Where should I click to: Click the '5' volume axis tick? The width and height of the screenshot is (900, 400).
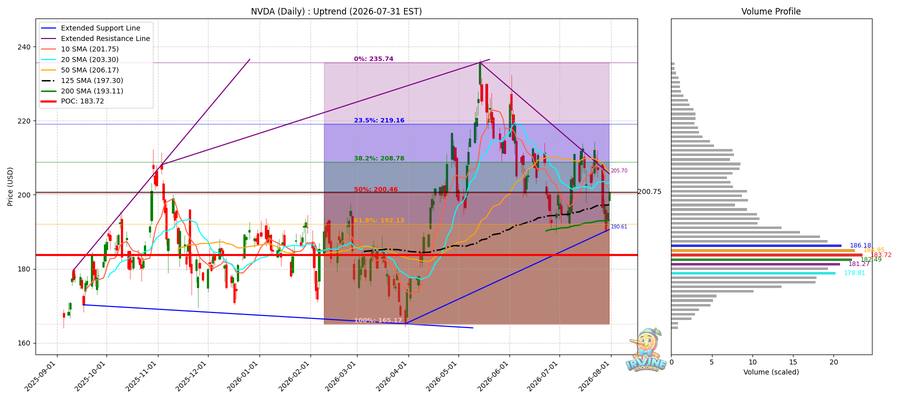712,362
